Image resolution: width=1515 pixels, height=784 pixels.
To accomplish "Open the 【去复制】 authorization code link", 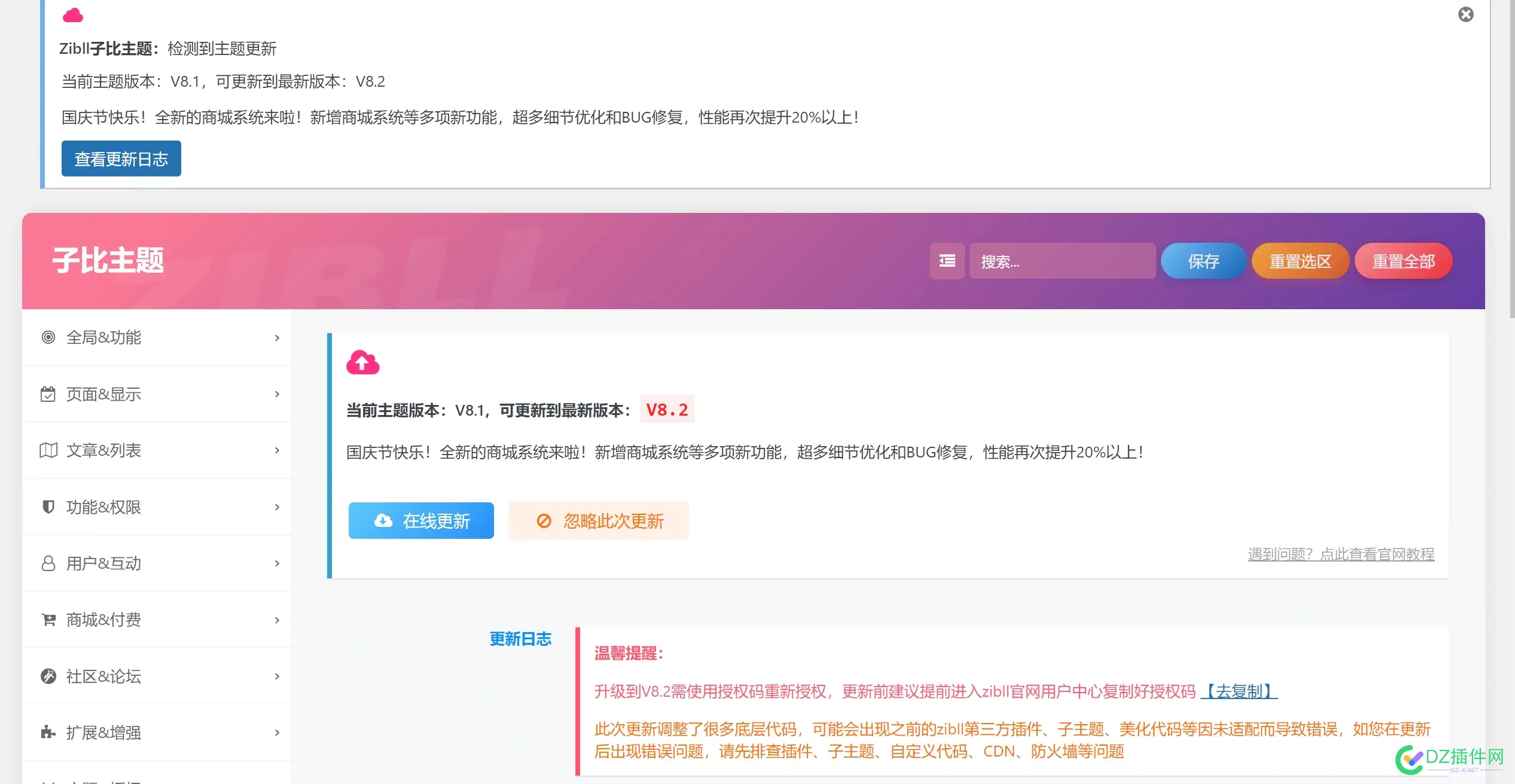I will [1239, 691].
